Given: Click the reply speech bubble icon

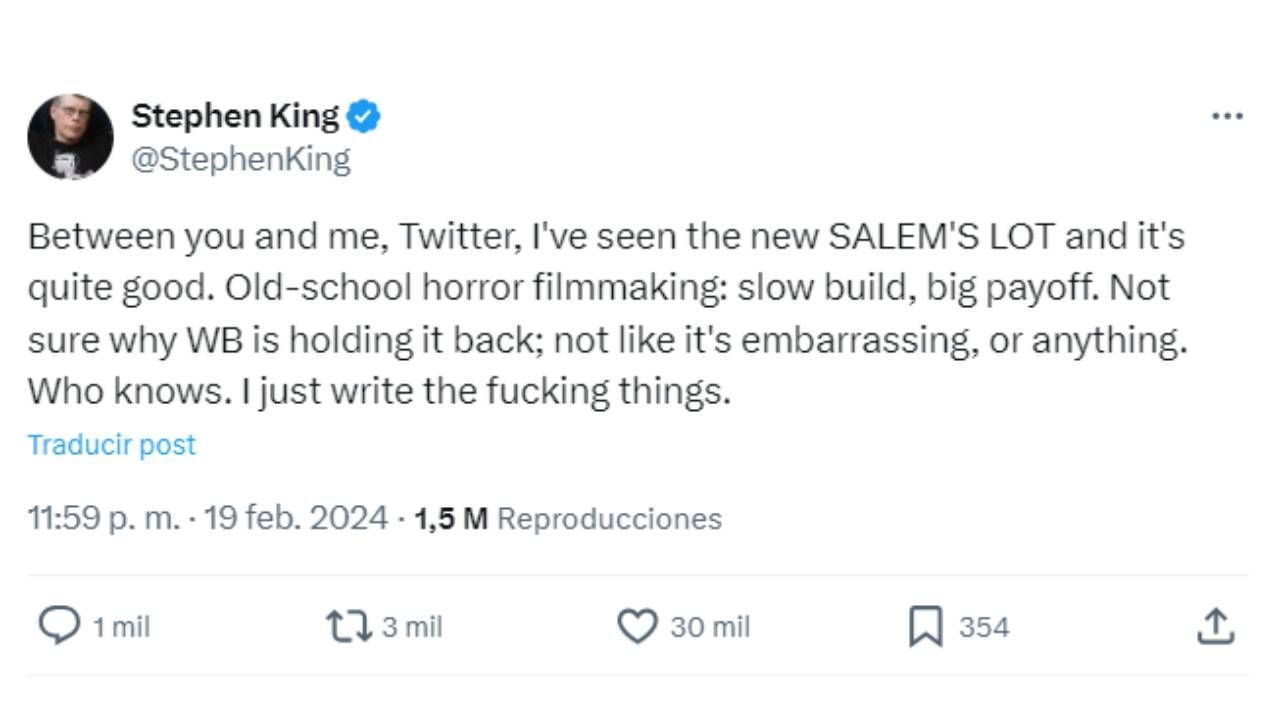Looking at the screenshot, I should (59, 626).
